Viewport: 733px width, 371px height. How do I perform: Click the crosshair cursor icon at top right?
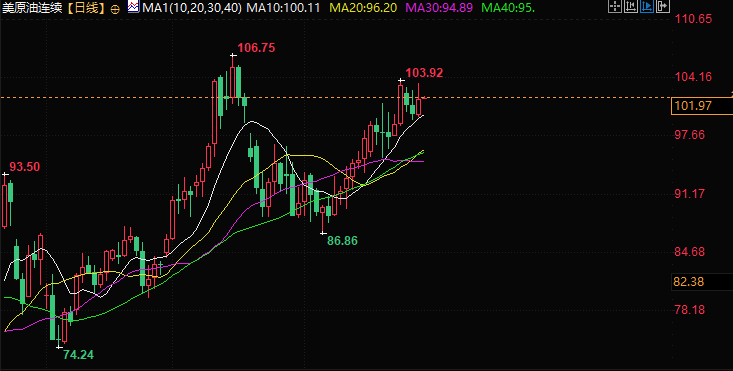[615, 6]
